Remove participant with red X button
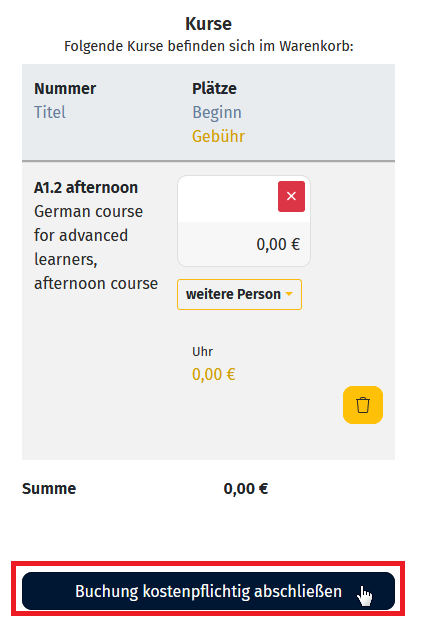The width and height of the screenshot is (421, 618). (x=291, y=196)
